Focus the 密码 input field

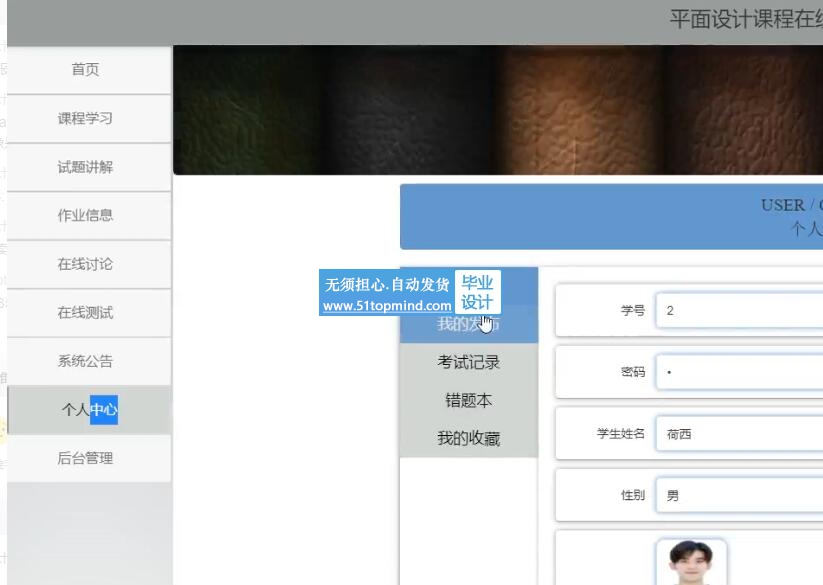pyautogui.click(x=740, y=372)
